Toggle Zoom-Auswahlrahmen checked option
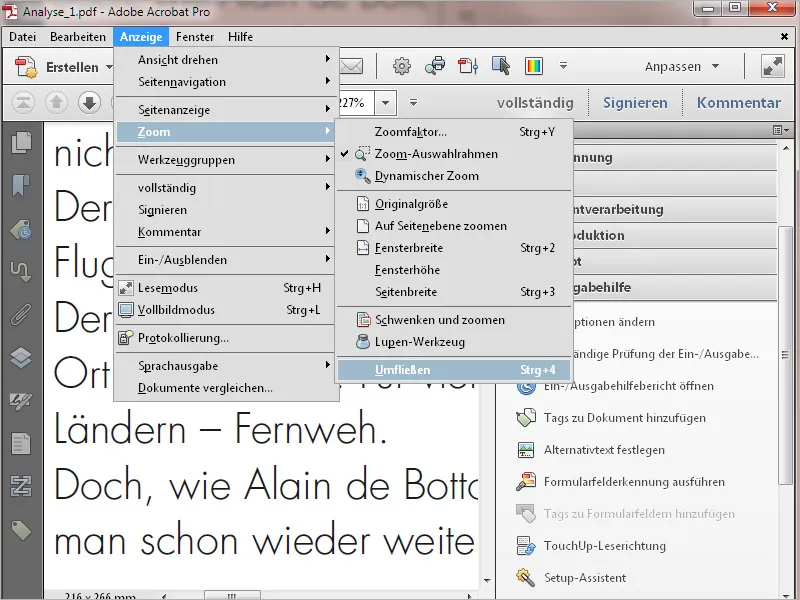This screenshot has height=600, width=800. pos(453,154)
